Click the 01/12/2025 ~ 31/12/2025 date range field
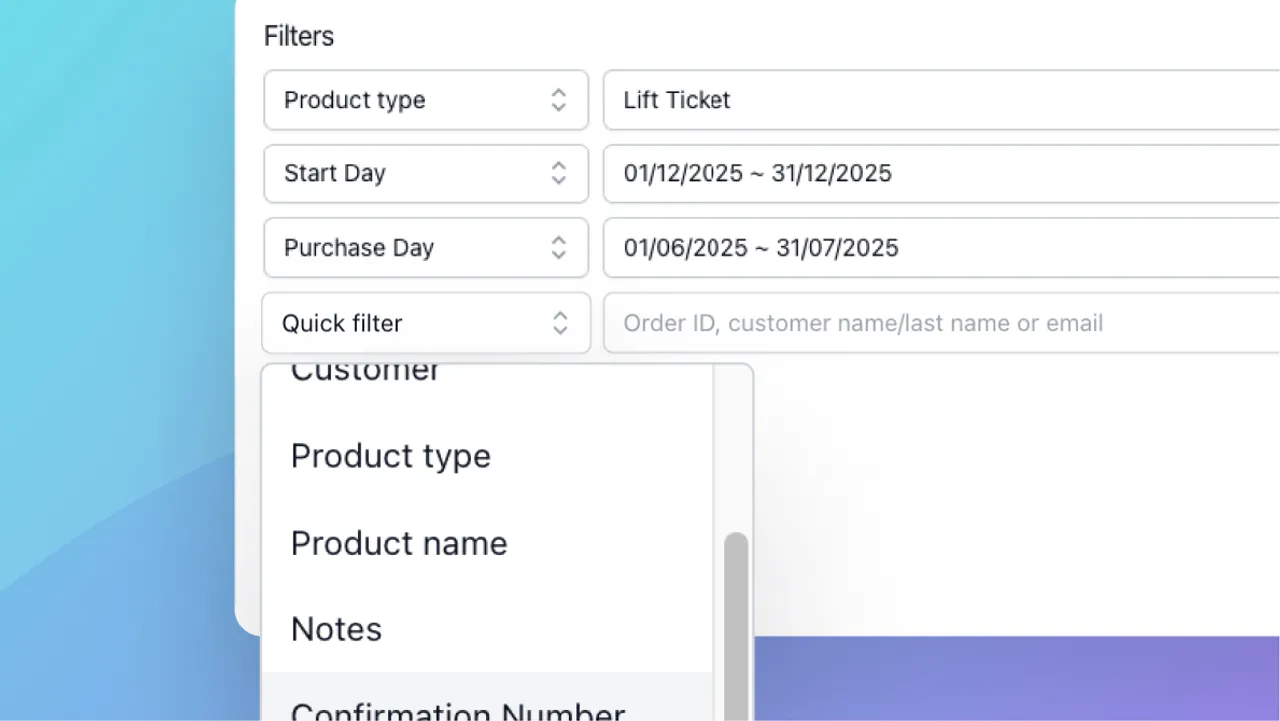 (x=941, y=173)
